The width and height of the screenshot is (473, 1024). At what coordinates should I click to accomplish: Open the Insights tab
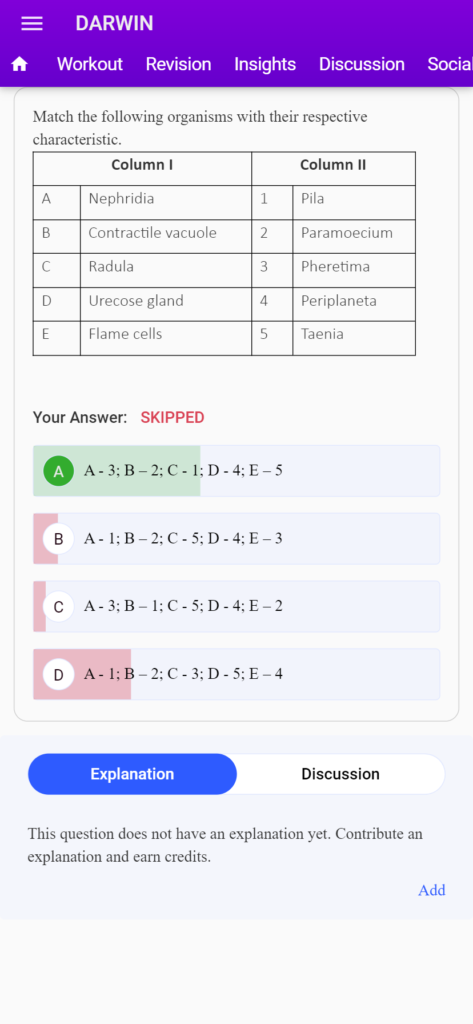265,64
